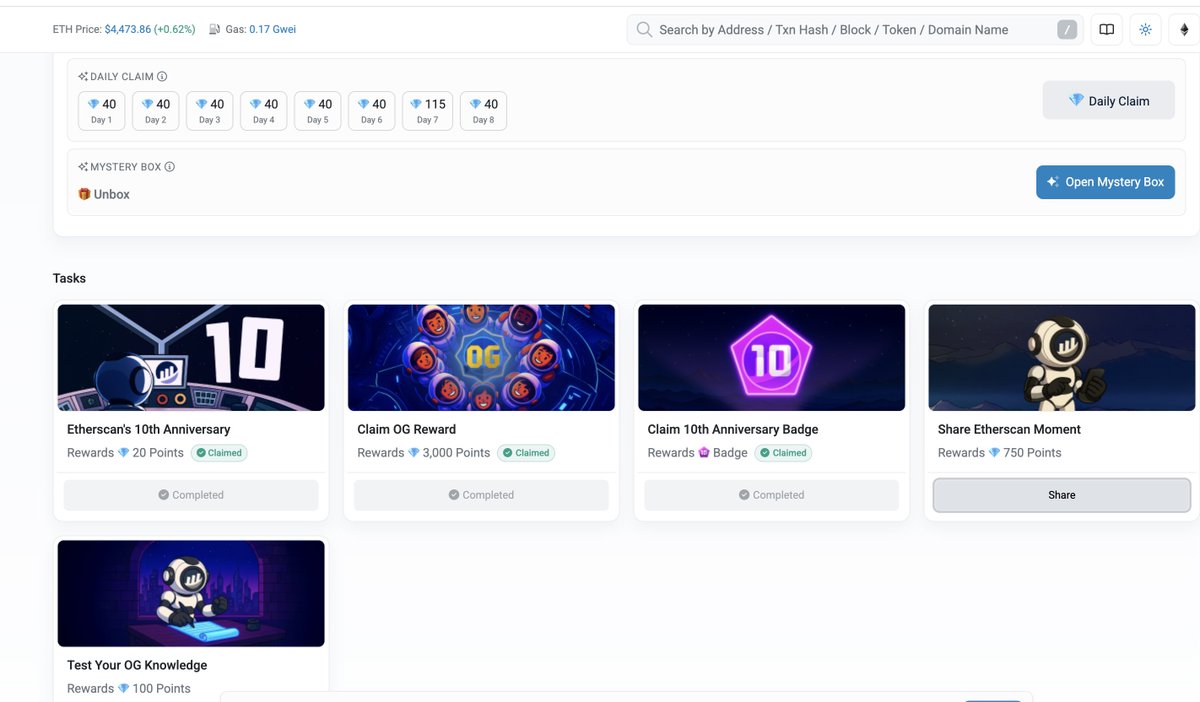
Task: Focus the address/txn hash search field
Action: click(855, 30)
